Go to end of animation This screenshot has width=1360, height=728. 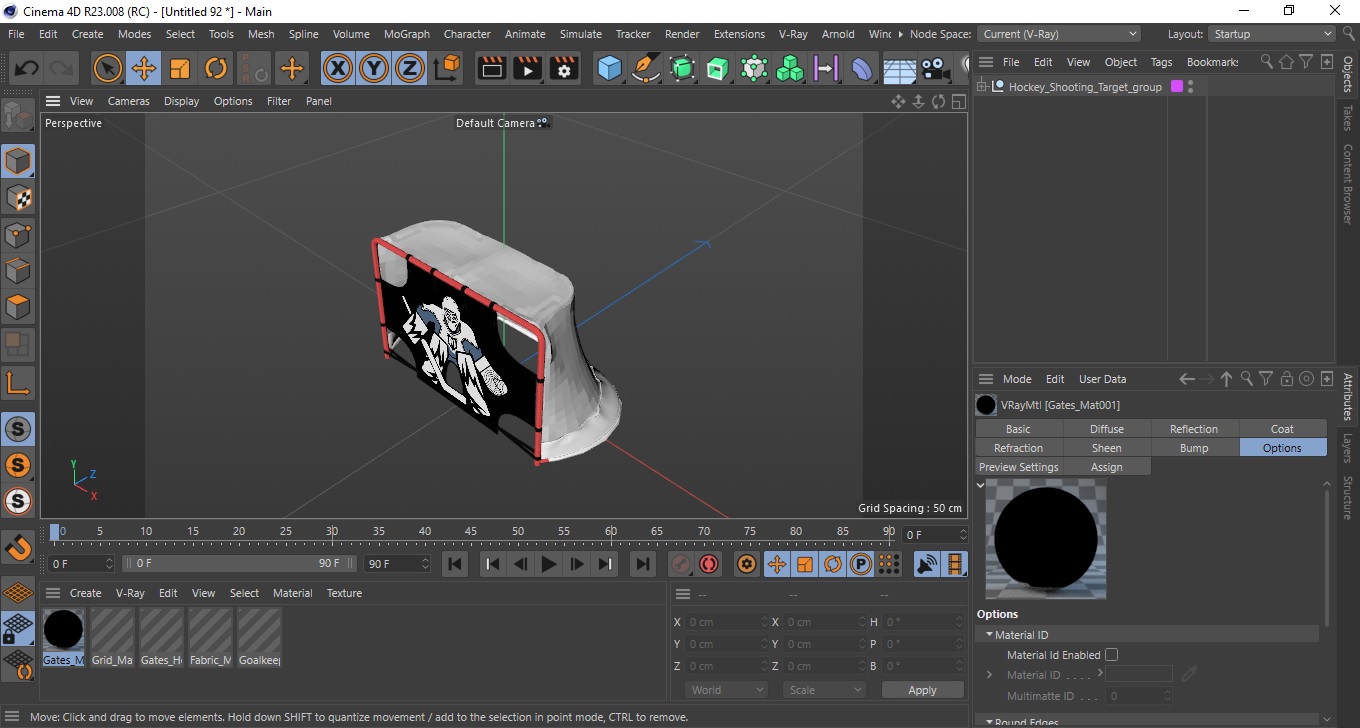(643, 564)
